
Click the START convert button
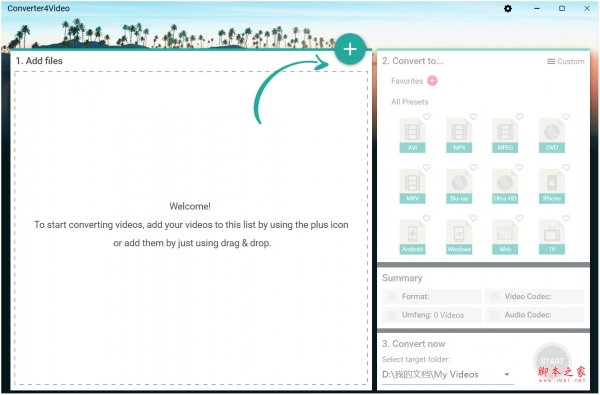(552, 361)
